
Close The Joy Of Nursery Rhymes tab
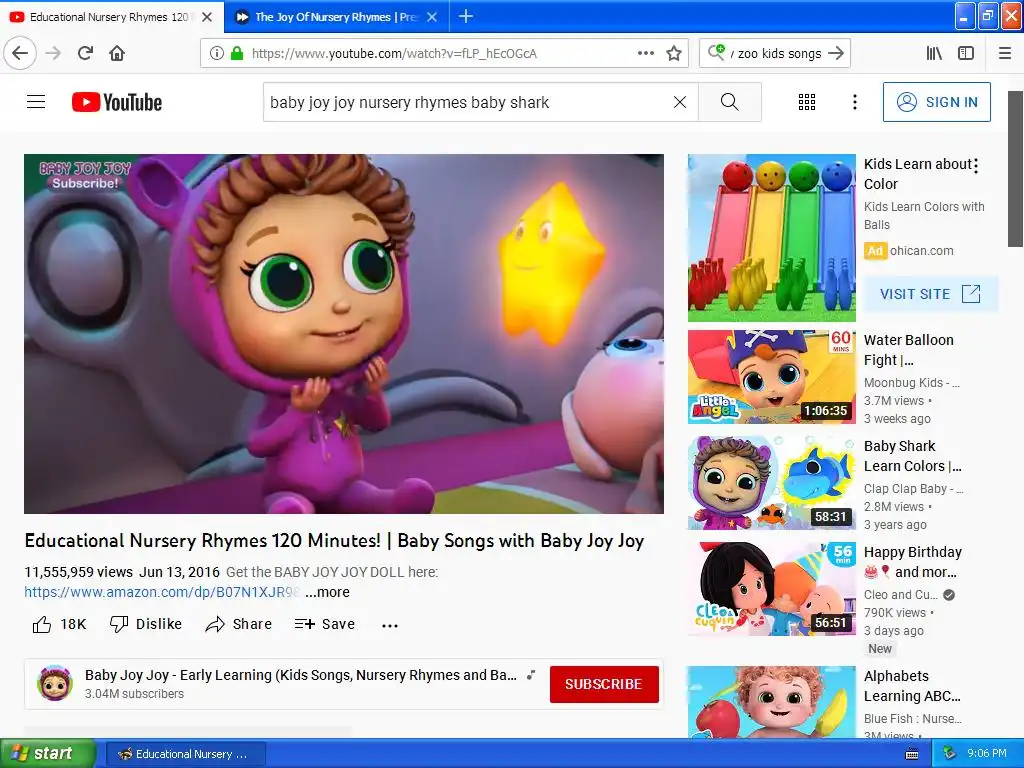432,17
